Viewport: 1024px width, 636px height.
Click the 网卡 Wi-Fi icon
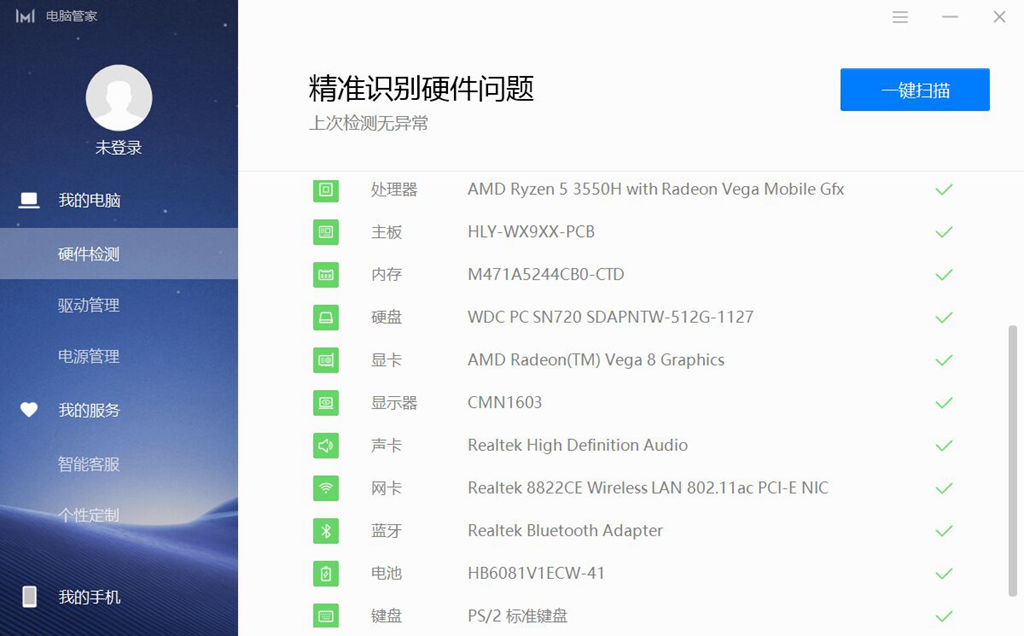pos(325,488)
